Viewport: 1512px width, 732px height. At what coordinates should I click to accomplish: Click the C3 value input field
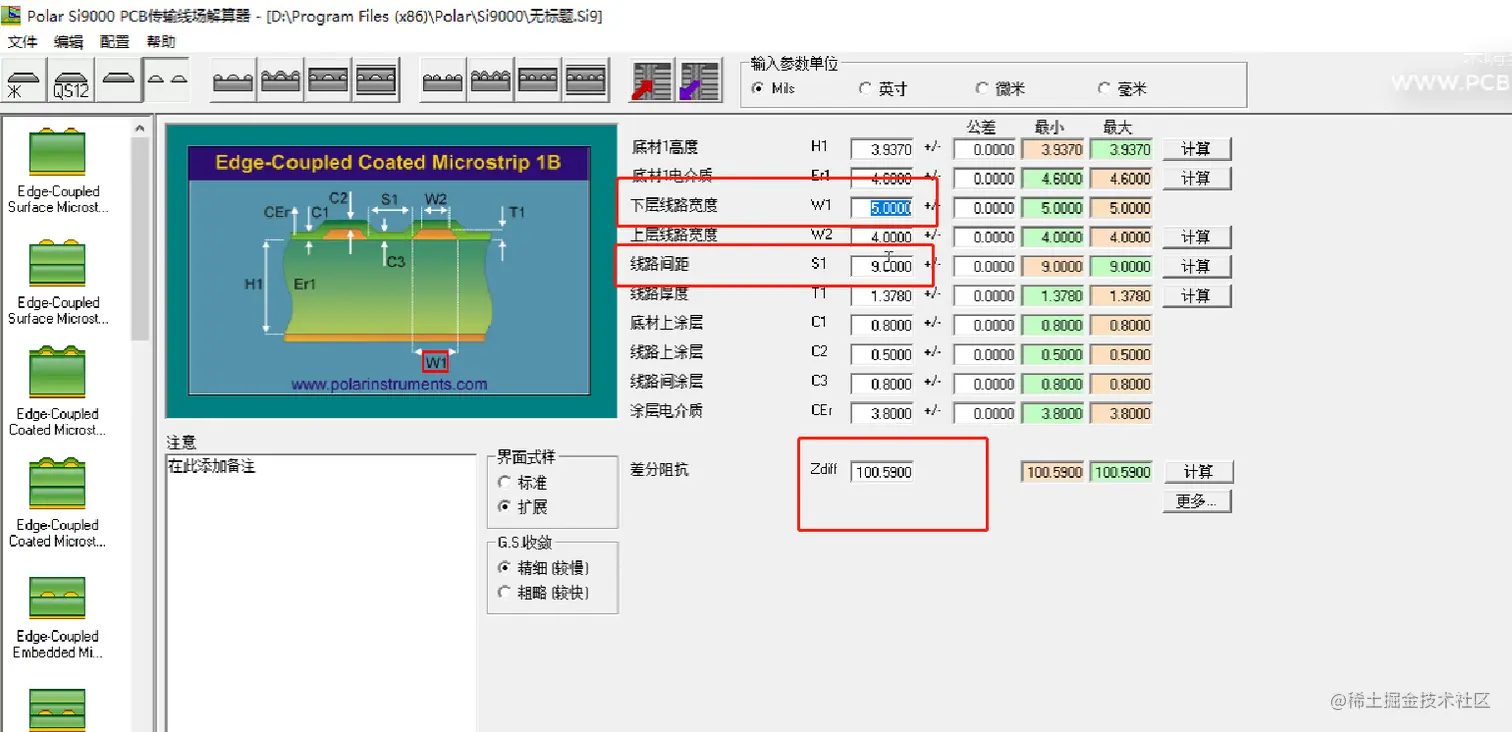point(882,384)
